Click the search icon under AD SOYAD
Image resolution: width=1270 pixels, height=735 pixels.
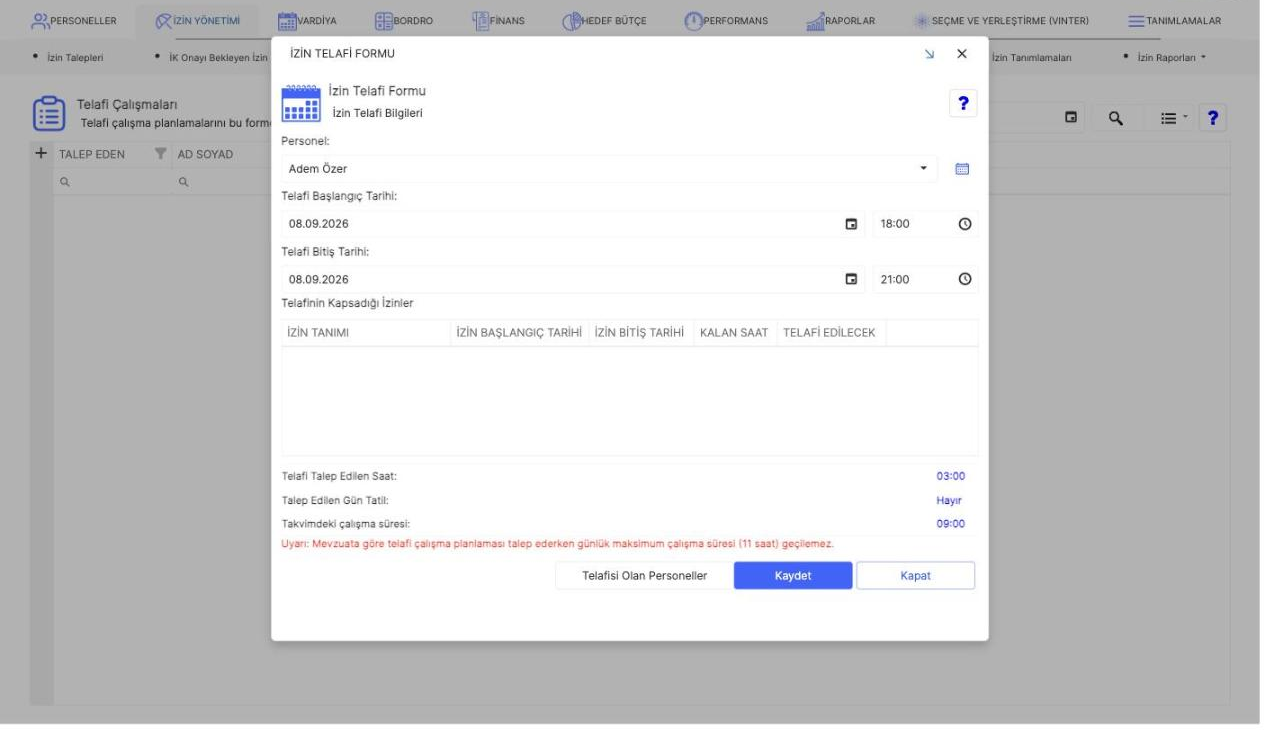(x=183, y=183)
